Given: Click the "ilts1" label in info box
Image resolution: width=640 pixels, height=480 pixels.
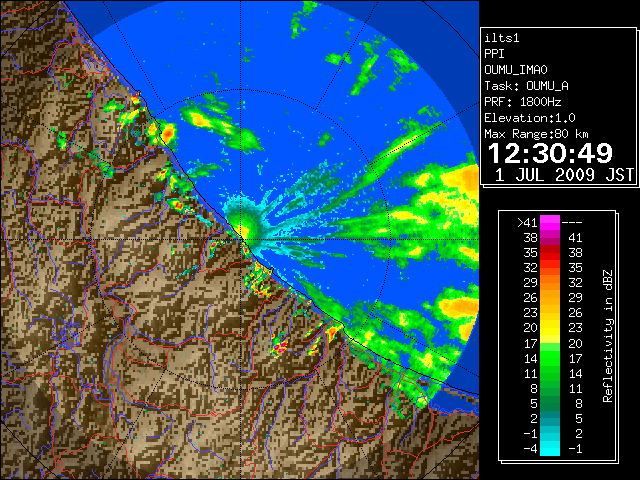Looking at the screenshot, I should coord(502,38).
